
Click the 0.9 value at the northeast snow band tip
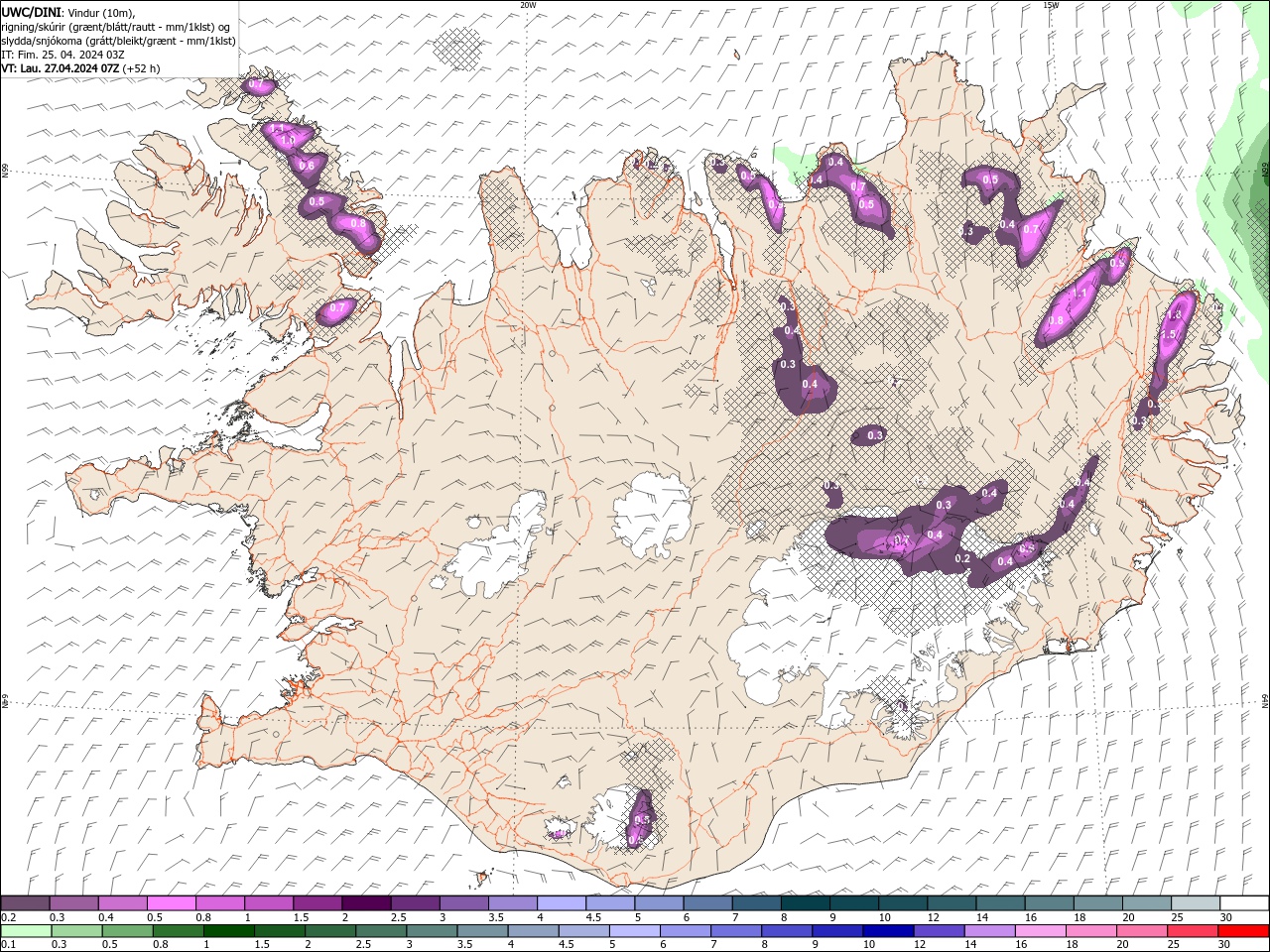(1118, 264)
